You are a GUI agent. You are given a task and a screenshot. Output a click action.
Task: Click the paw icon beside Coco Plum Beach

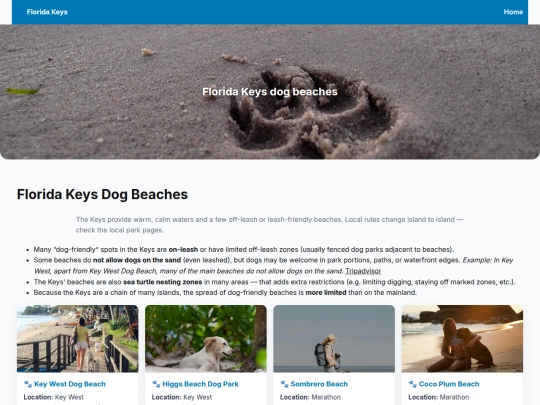[x=413, y=384]
